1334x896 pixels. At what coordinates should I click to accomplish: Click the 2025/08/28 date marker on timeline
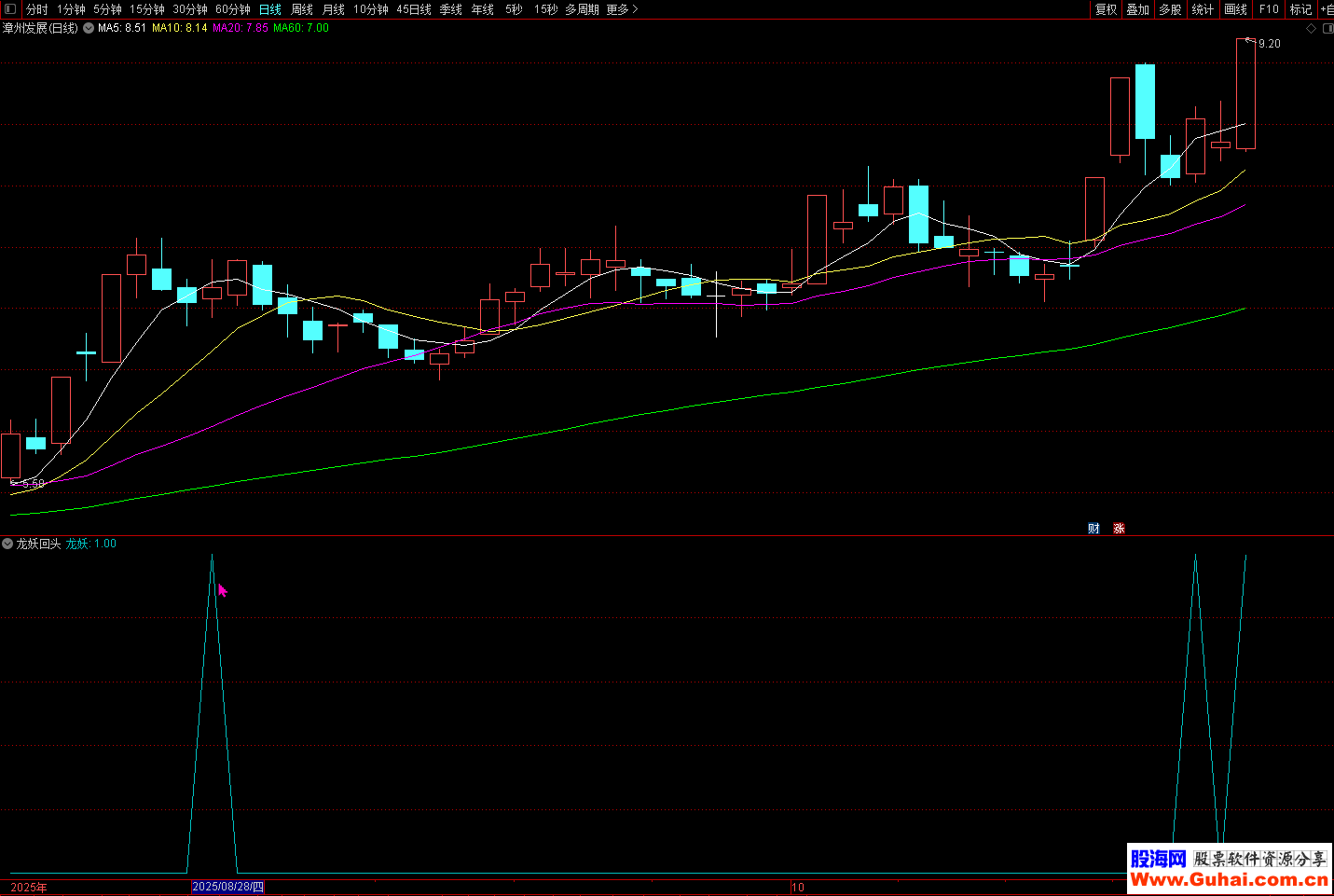227,887
